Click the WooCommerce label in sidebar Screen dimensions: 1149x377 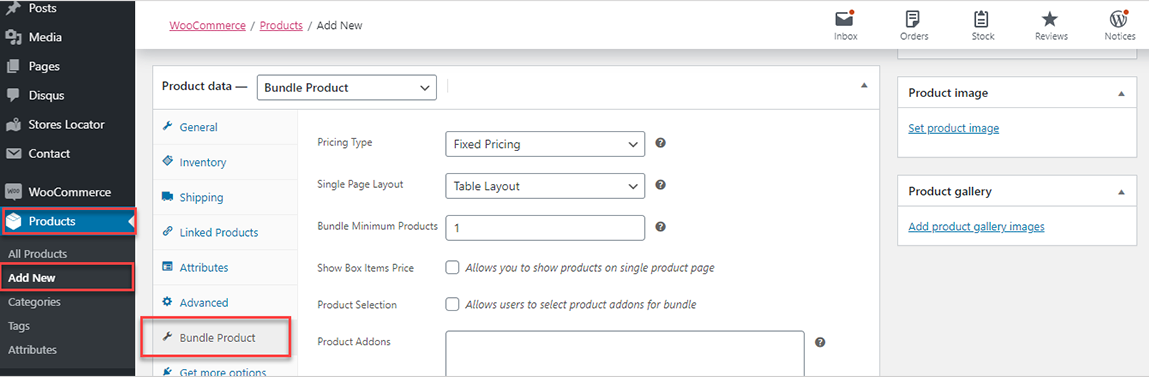[70, 192]
